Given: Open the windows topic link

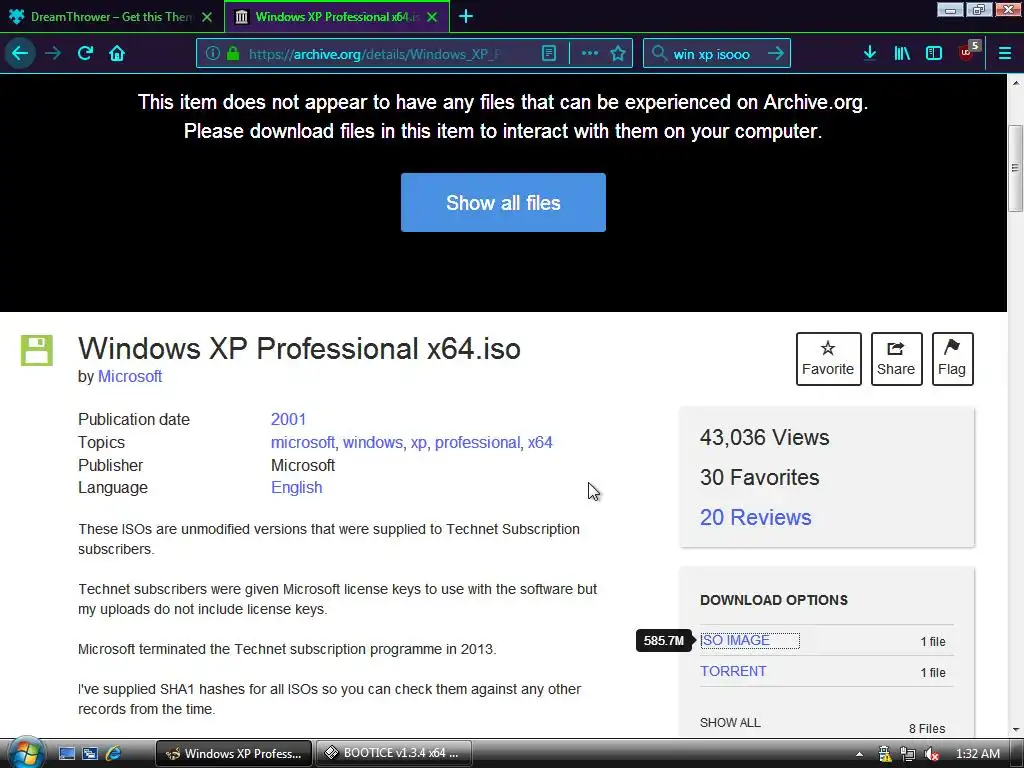Looking at the screenshot, I should click(x=373, y=443).
